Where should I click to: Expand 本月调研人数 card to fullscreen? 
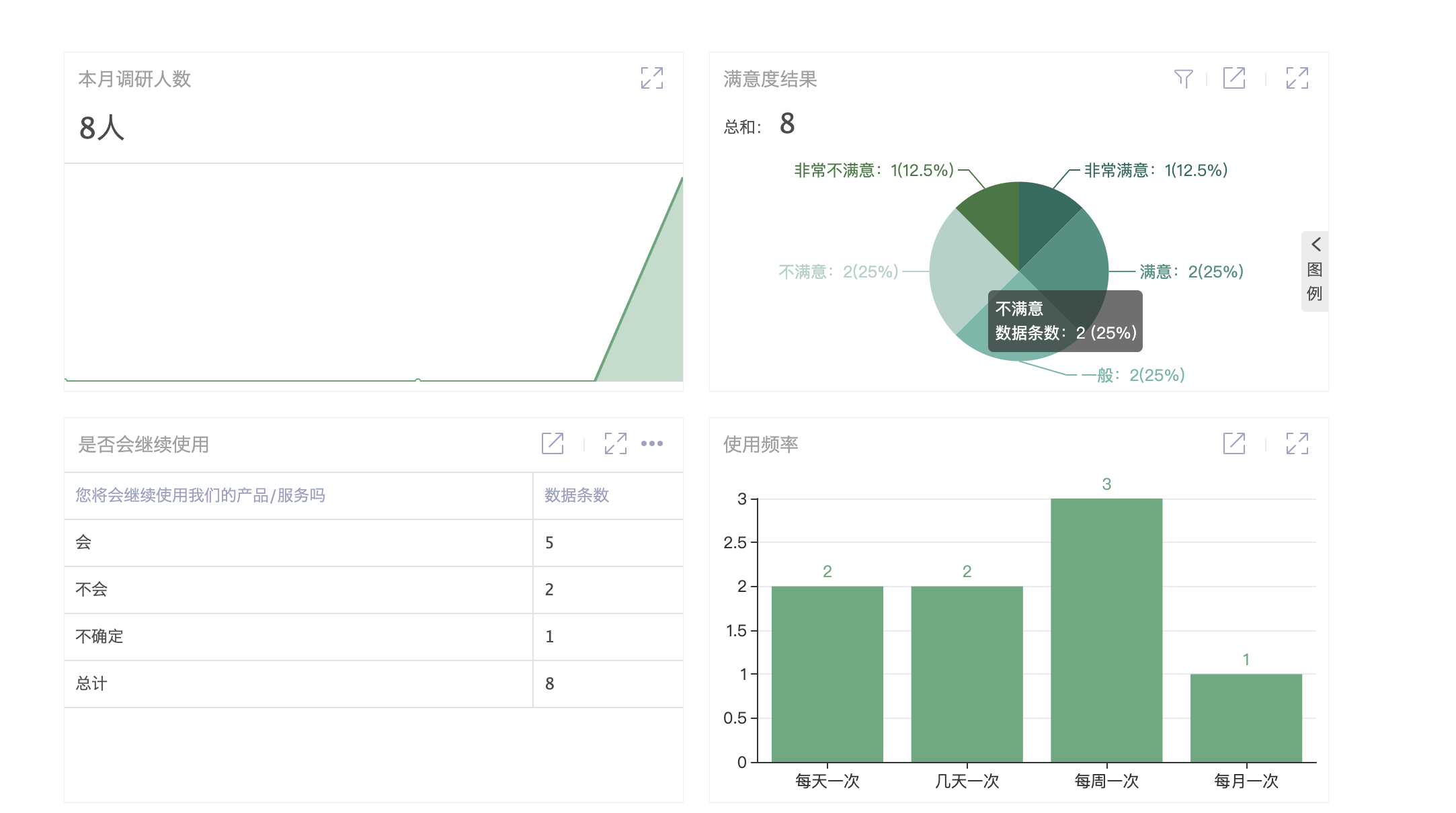point(651,78)
